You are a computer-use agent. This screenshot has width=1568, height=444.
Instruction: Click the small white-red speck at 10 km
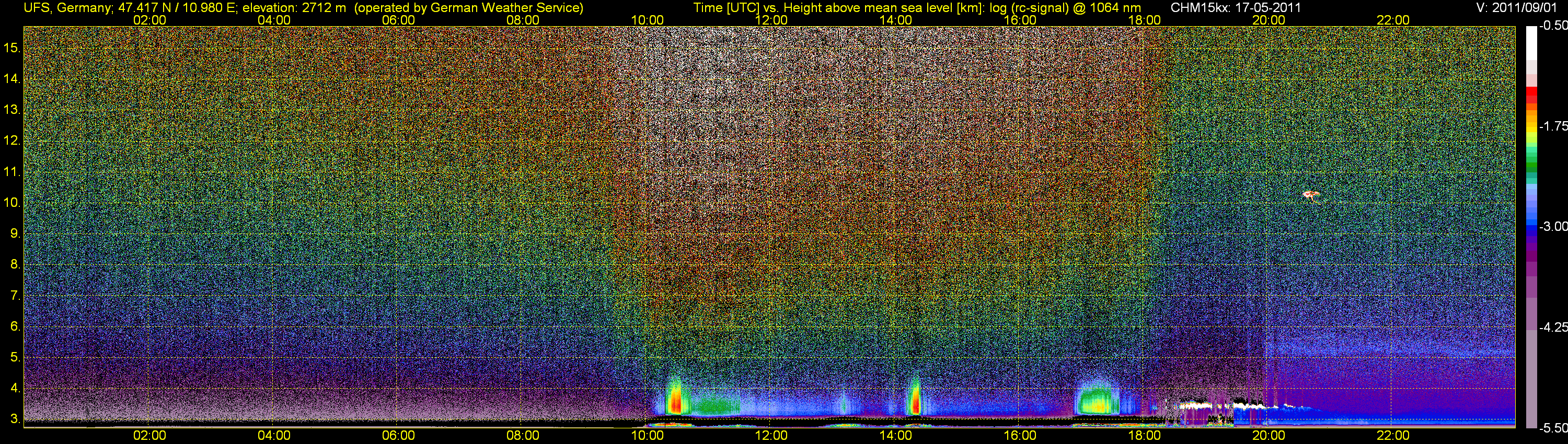pyautogui.click(x=1310, y=196)
